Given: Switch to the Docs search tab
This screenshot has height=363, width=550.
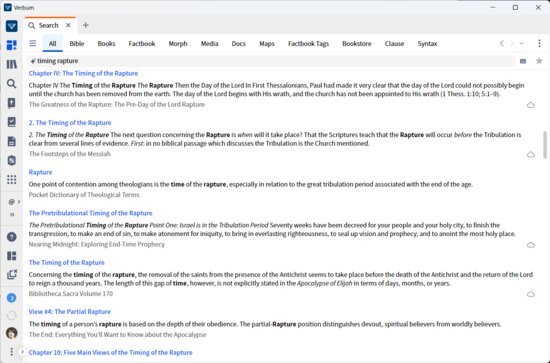Looking at the screenshot, I should [x=239, y=43].
